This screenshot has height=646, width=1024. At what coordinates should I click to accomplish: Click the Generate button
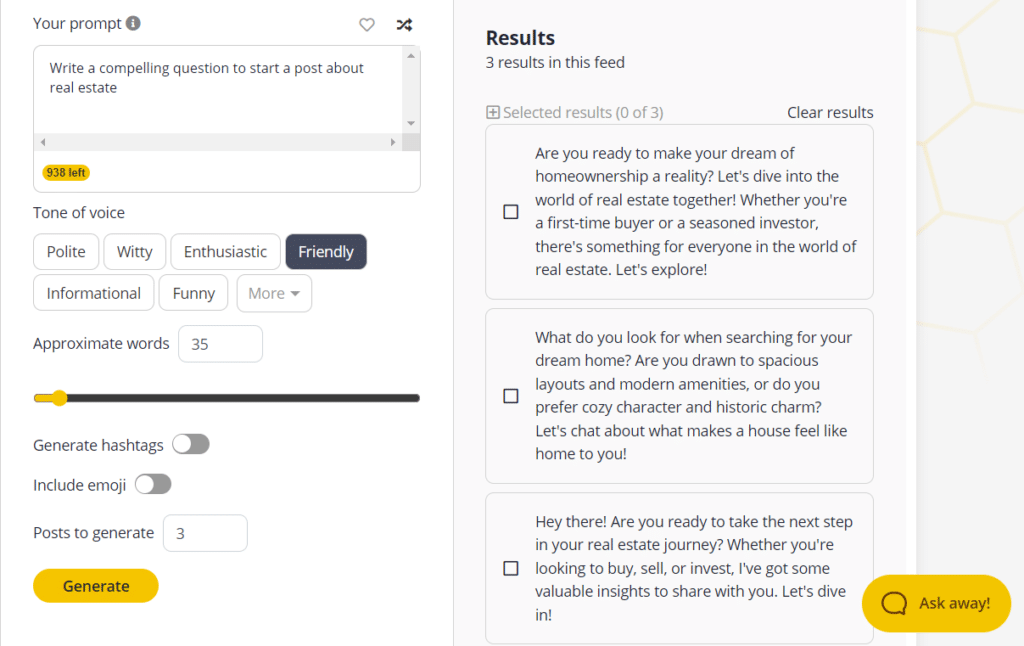(x=95, y=585)
